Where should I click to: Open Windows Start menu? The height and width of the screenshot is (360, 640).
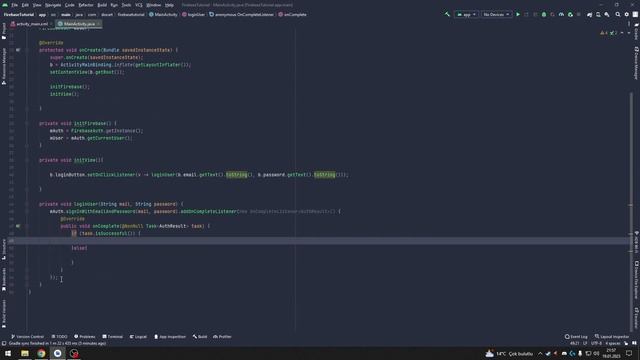tap(8, 353)
